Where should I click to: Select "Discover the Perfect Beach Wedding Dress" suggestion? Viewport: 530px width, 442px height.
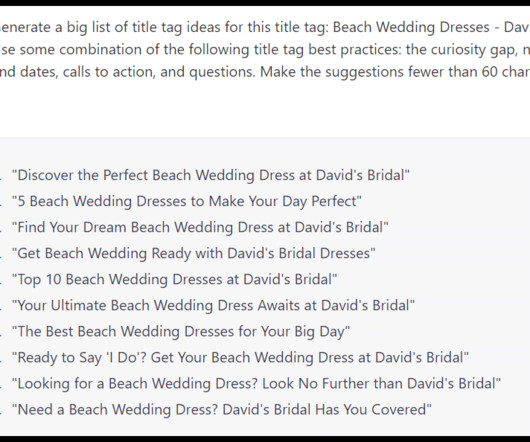(x=211, y=175)
